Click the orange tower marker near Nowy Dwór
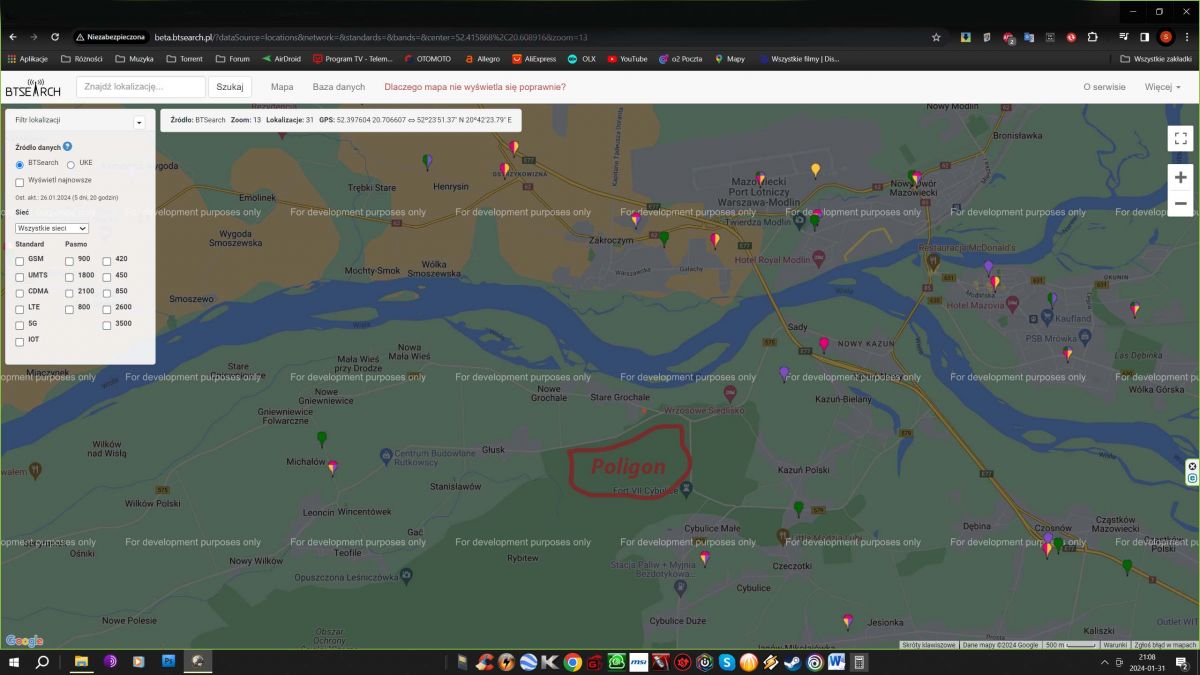Viewport: 1200px width, 675px height. (815, 170)
